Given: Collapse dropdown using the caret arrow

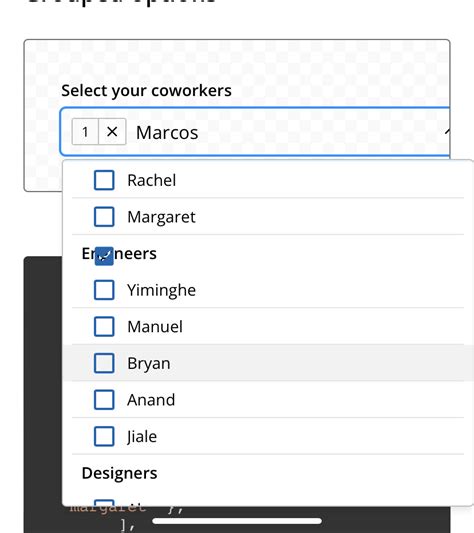Looking at the screenshot, I should [x=447, y=132].
